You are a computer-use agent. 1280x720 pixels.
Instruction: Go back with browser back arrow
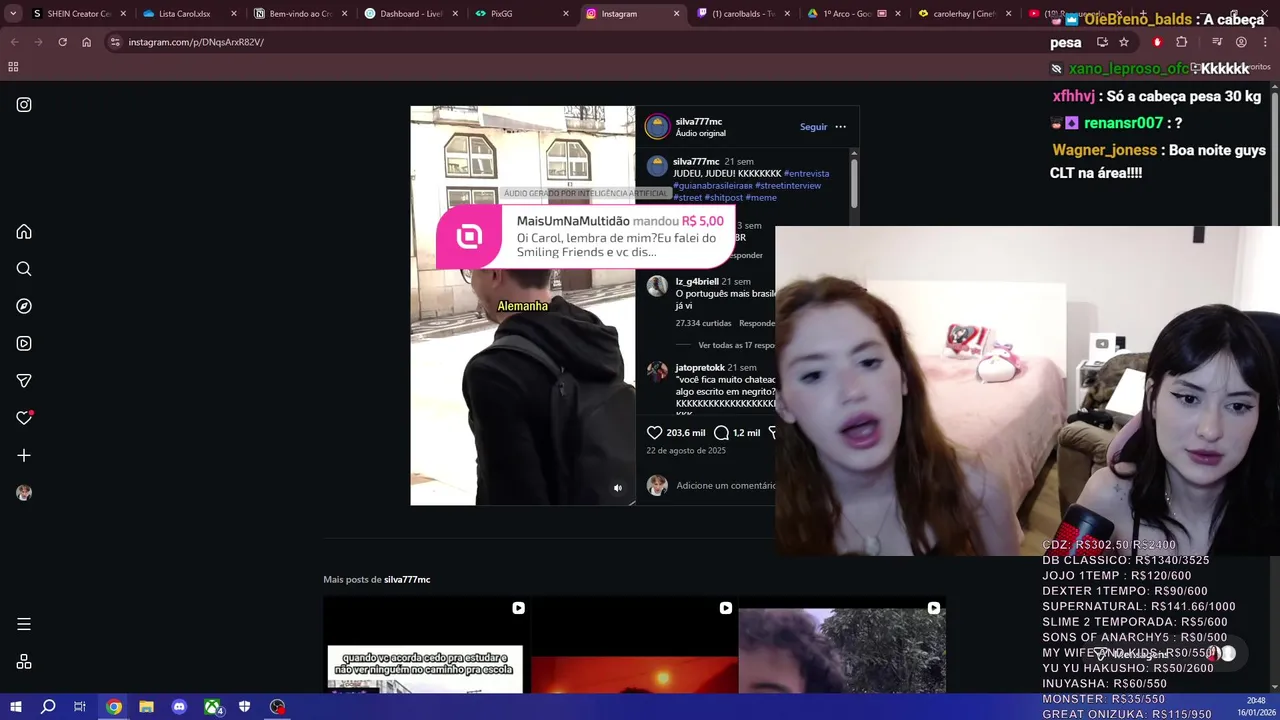(14, 42)
